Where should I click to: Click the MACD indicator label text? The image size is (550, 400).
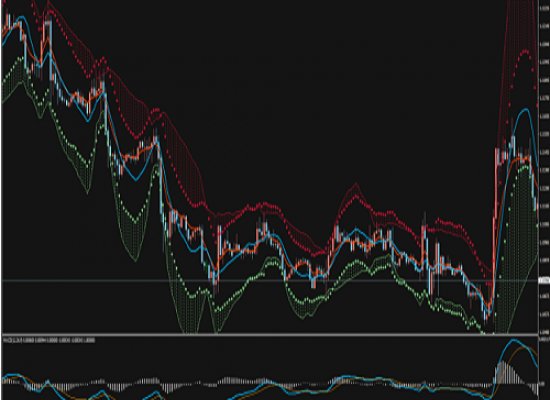tap(49, 340)
